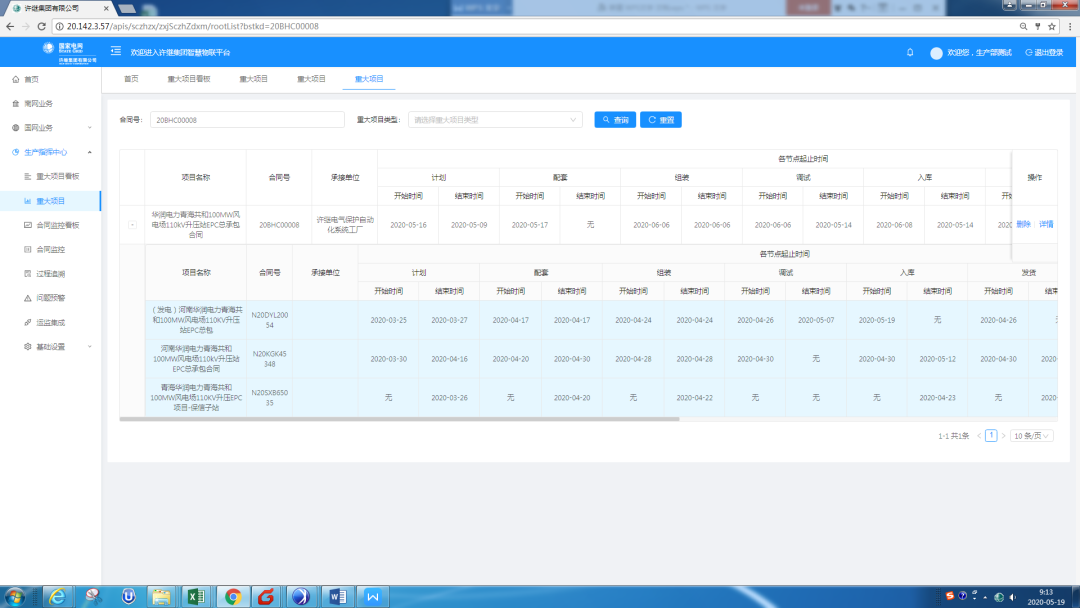
Task: Open Excel from the Windows taskbar
Action: (x=197, y=596)
